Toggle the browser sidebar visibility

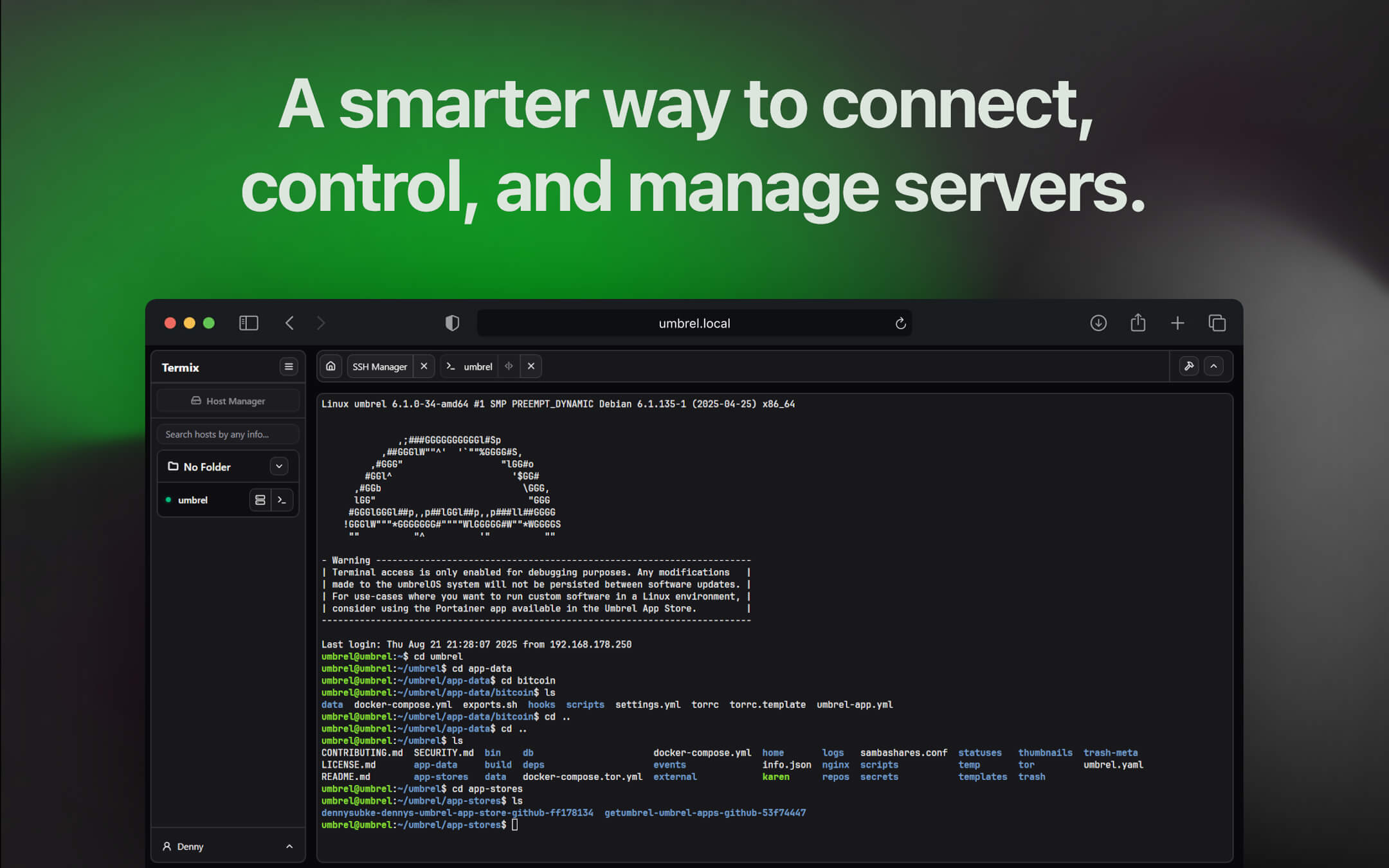(248, 323)
